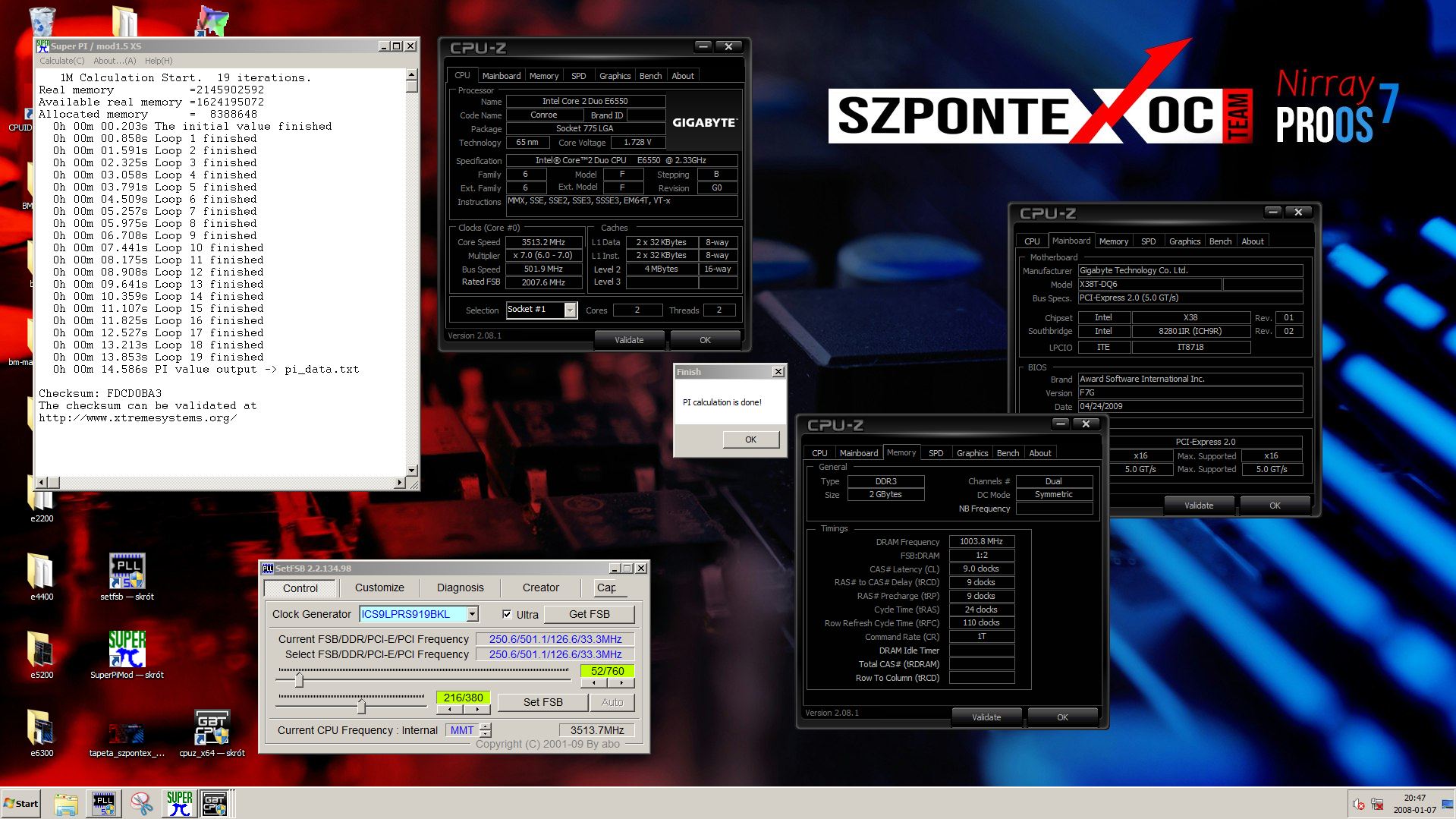Open the e4400 folder on desktop
The height and width of the screenshot is (819, 1456).
click(42, 576)
